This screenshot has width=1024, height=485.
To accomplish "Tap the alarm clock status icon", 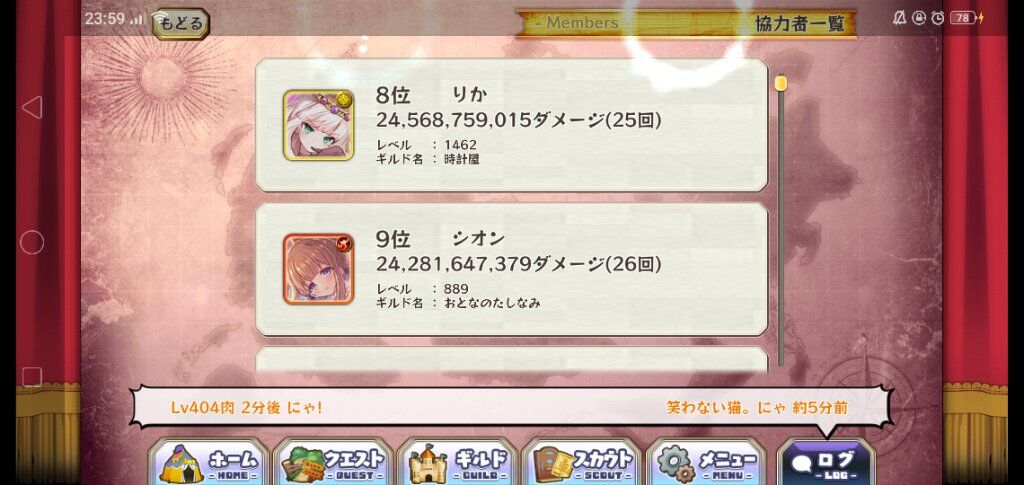I will point(938,18).
